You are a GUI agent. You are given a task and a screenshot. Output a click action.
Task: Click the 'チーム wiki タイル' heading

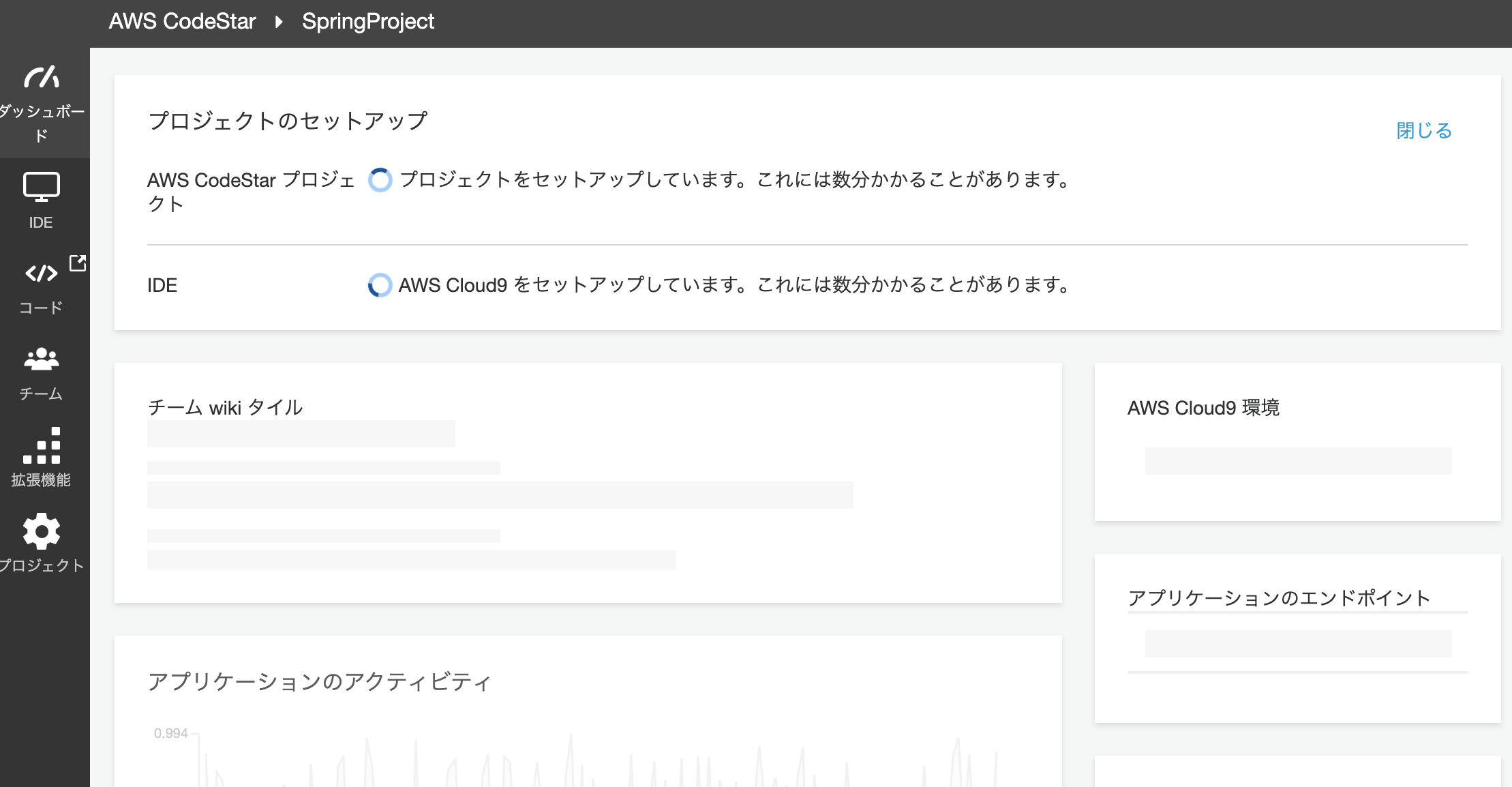pyautogui.click(x=225, y=407)
